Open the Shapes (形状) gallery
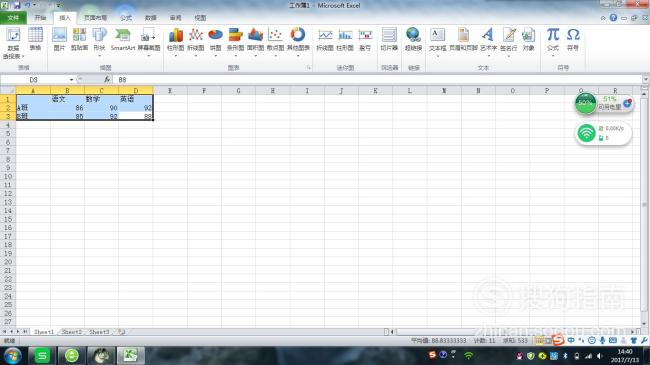This screenshot has width=650, height=365. pyautogui.click(x=99, y=41)
